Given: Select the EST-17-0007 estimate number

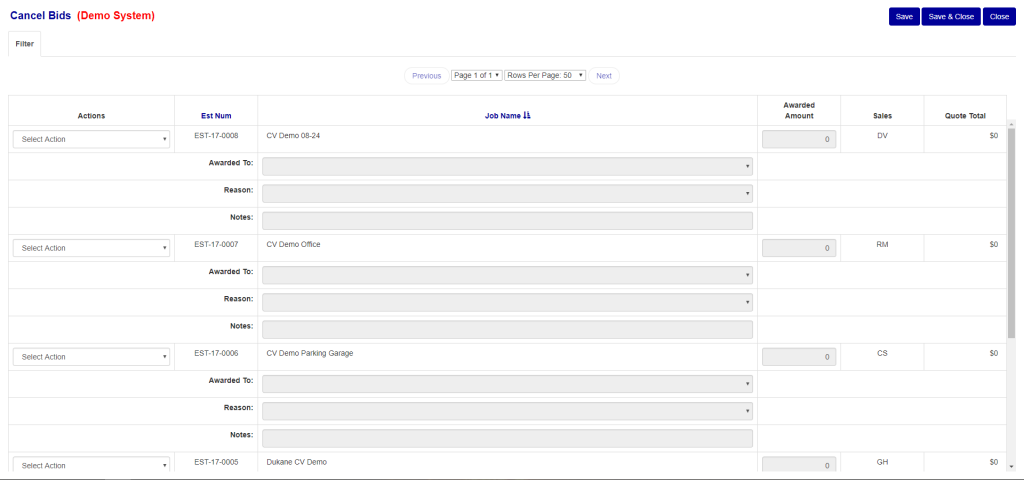Looking at the screenshot, I should click(x=216, y=244).
